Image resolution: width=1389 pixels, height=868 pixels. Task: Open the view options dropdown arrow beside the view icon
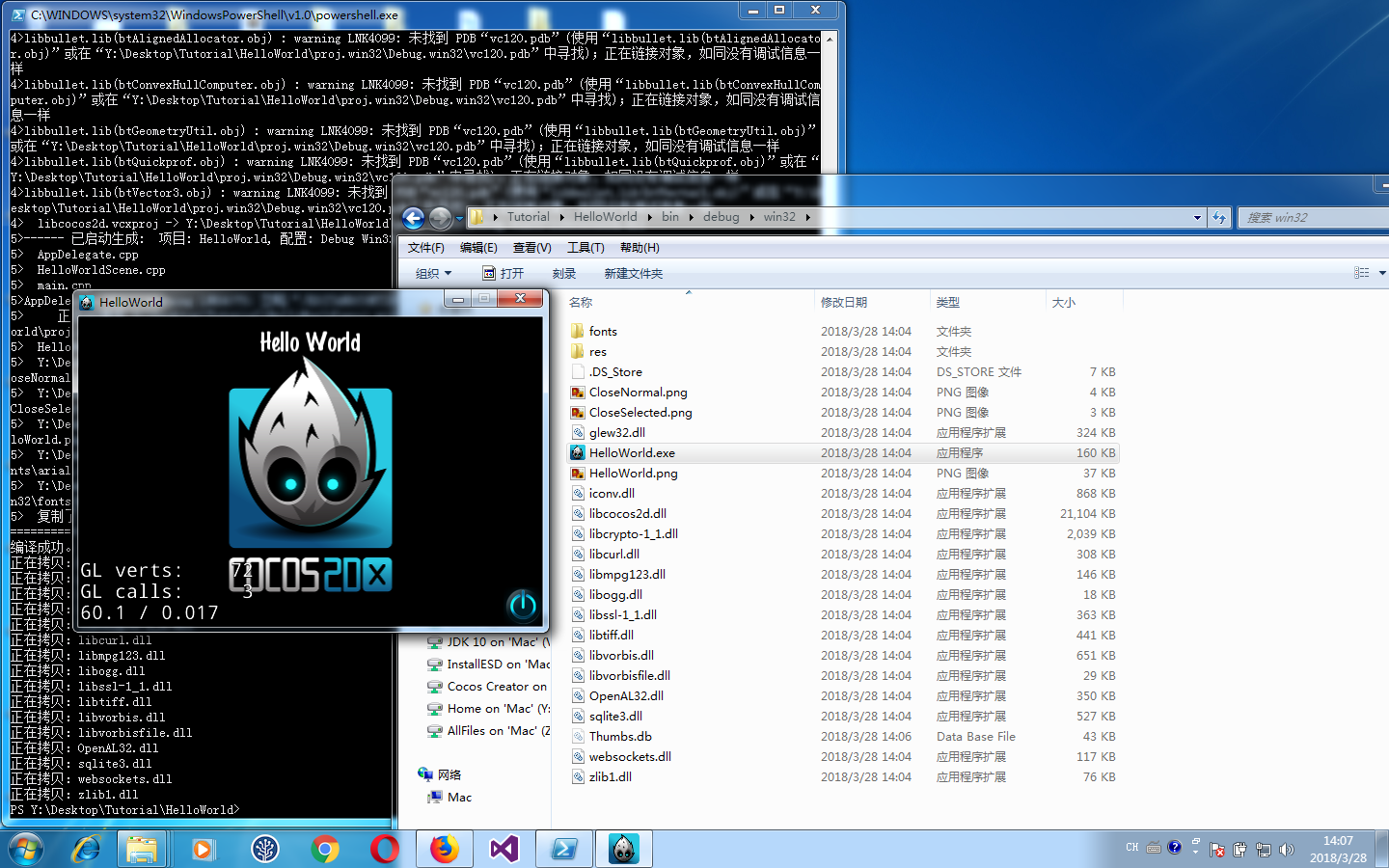pyautogui.click(x=1381, y=273)
